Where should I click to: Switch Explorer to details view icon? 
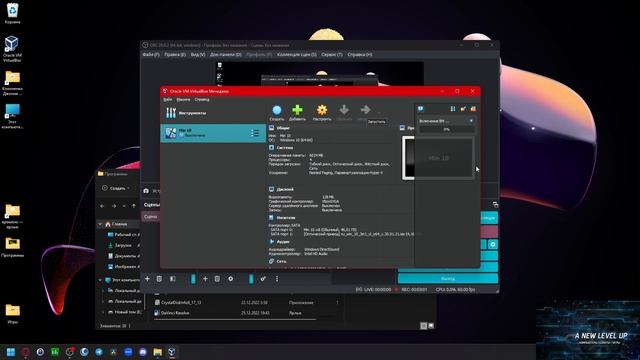(424, 326)
